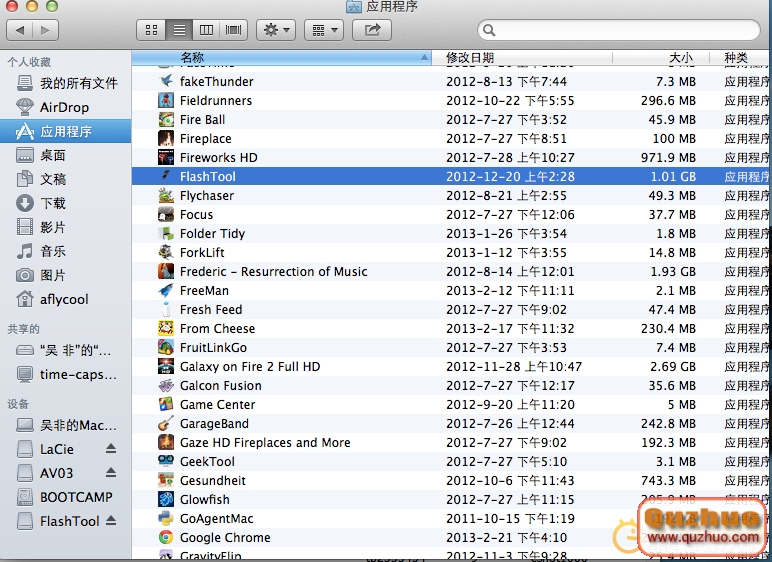Image resolution: width=772 pixels, height=562 pixels.
Task: Click the Game Center app icon
Action: (166, 404)
